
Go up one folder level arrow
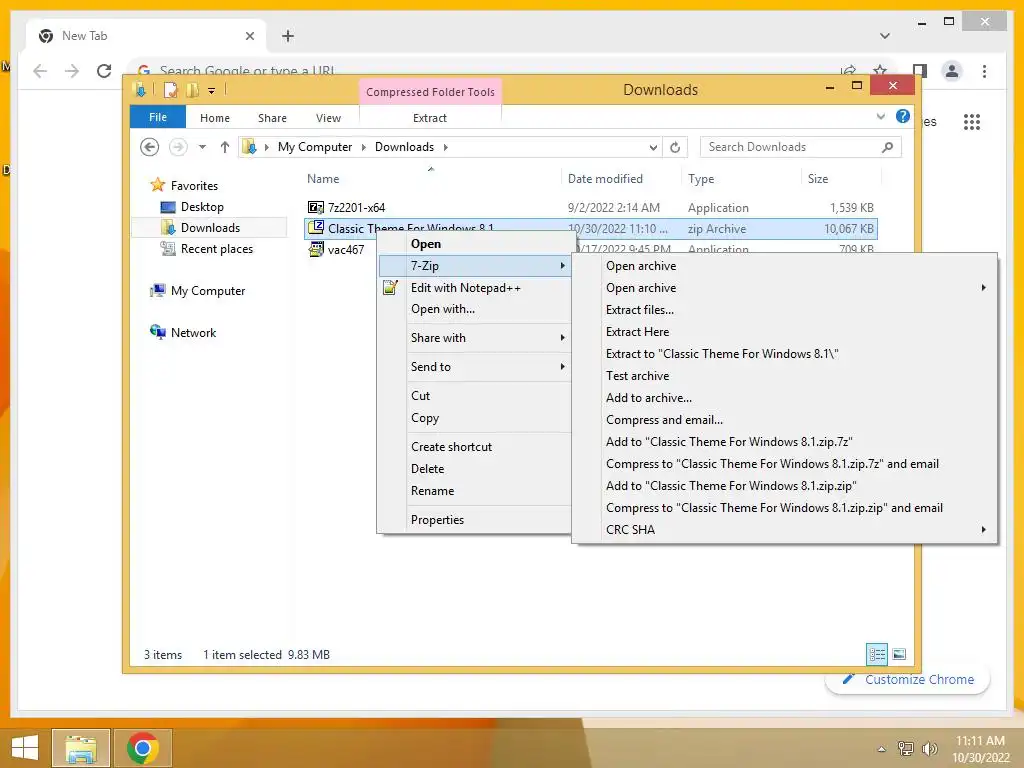(225, 147)
